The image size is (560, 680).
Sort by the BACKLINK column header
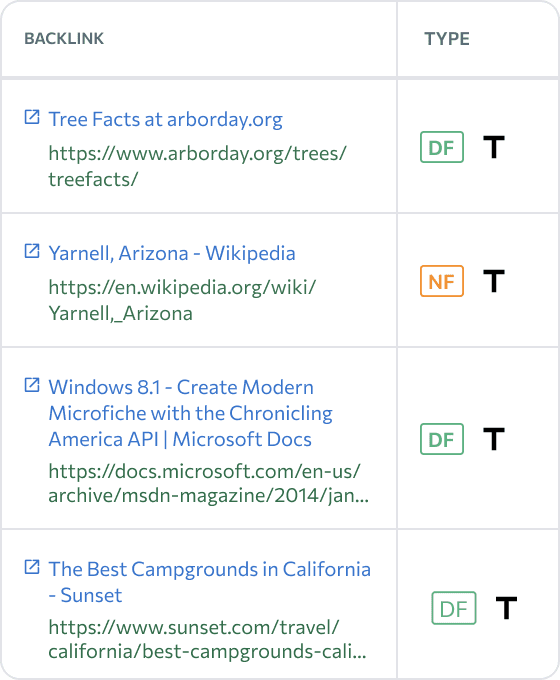(64, 39)
